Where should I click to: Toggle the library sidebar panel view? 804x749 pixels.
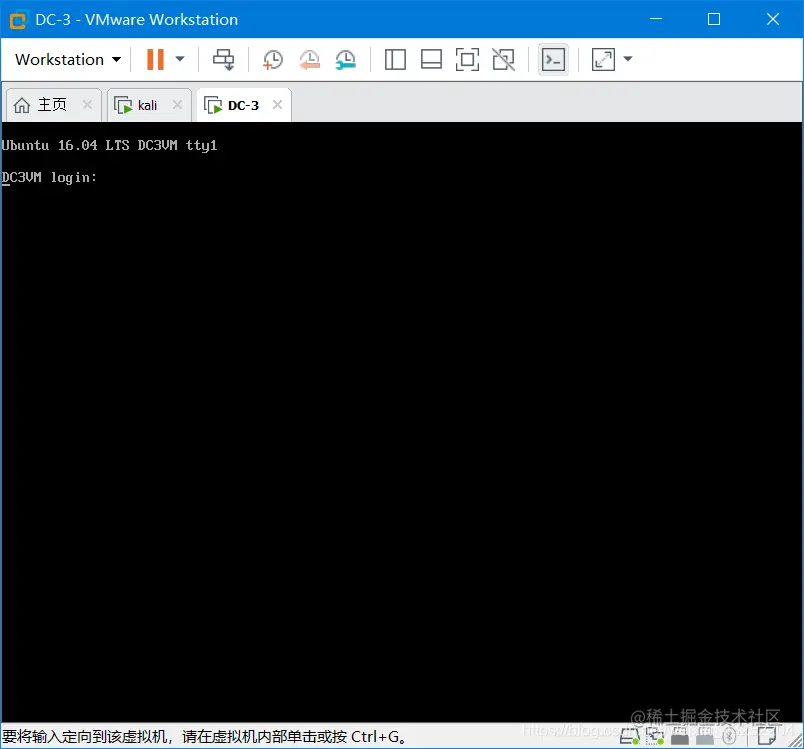pyautogui.click(x=395, y=59)
